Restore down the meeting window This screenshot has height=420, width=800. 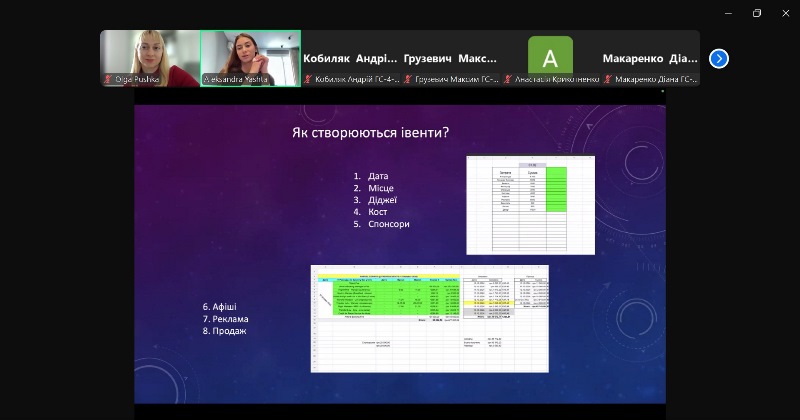coord(757,13)
